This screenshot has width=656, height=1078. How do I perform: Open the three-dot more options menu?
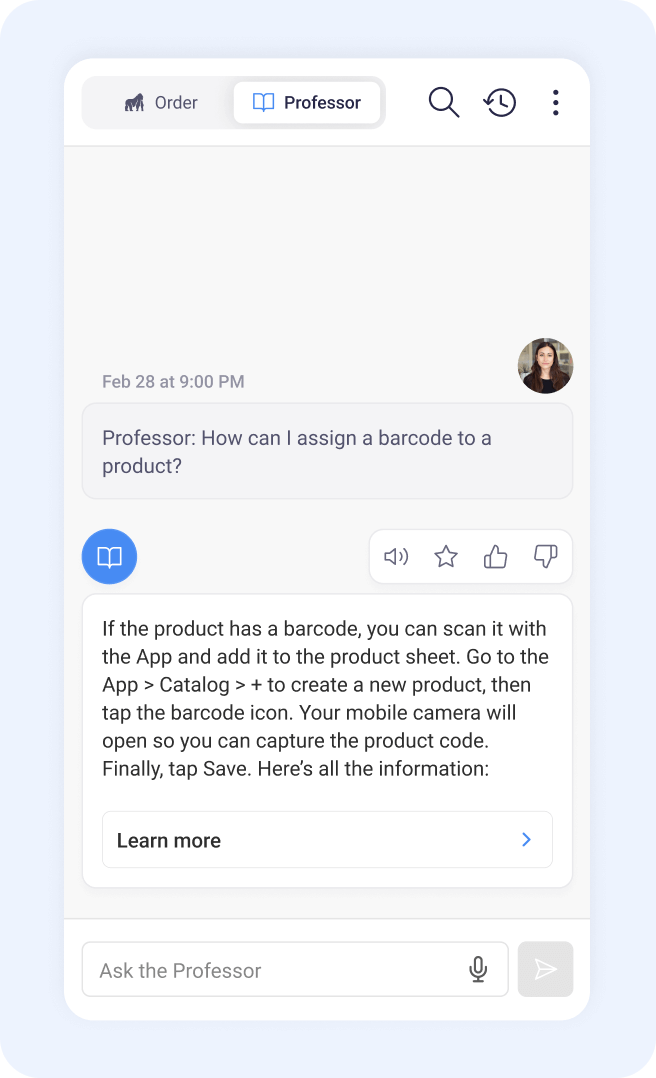coord(556,102)
